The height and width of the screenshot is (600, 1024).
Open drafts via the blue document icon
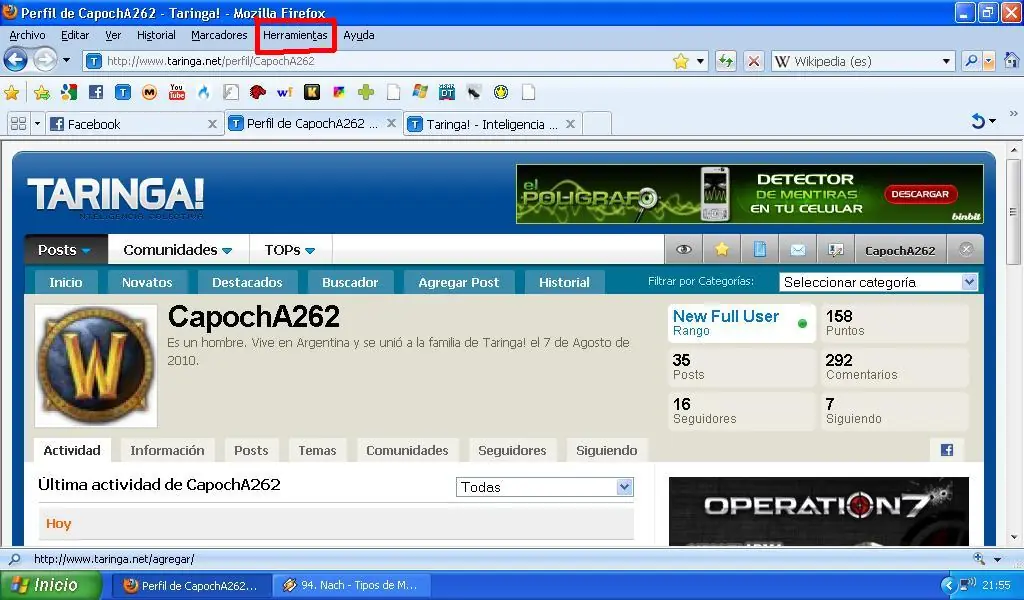pos(760,249)
